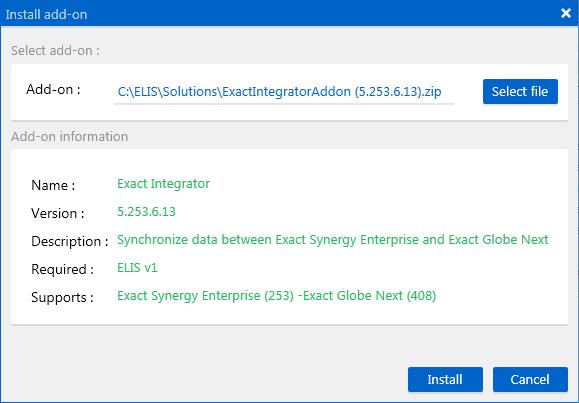Click the 'Install add-on' window title
The width and height of the screenshot is (579, 403).
tap(46, 14)
